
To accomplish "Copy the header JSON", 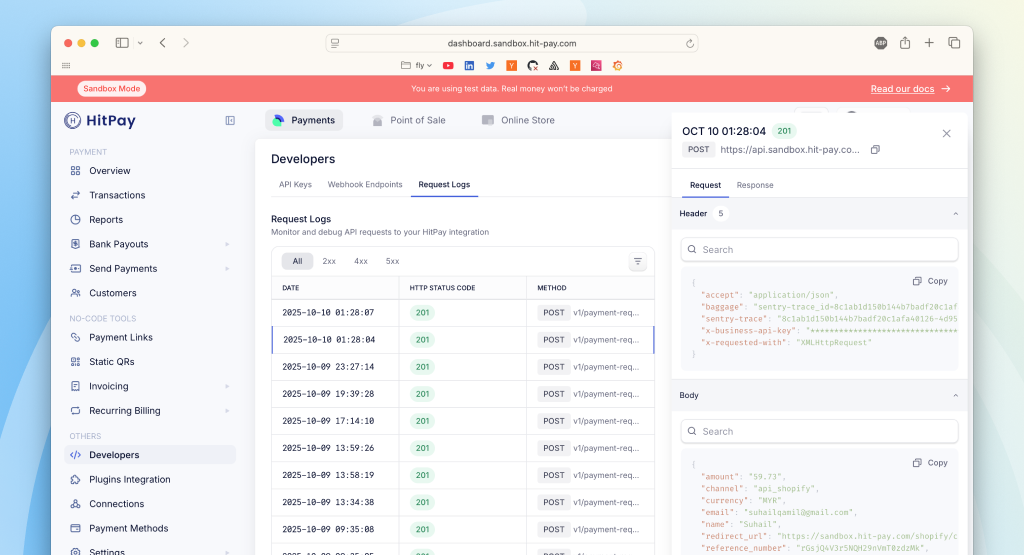I will click(930, 281).
